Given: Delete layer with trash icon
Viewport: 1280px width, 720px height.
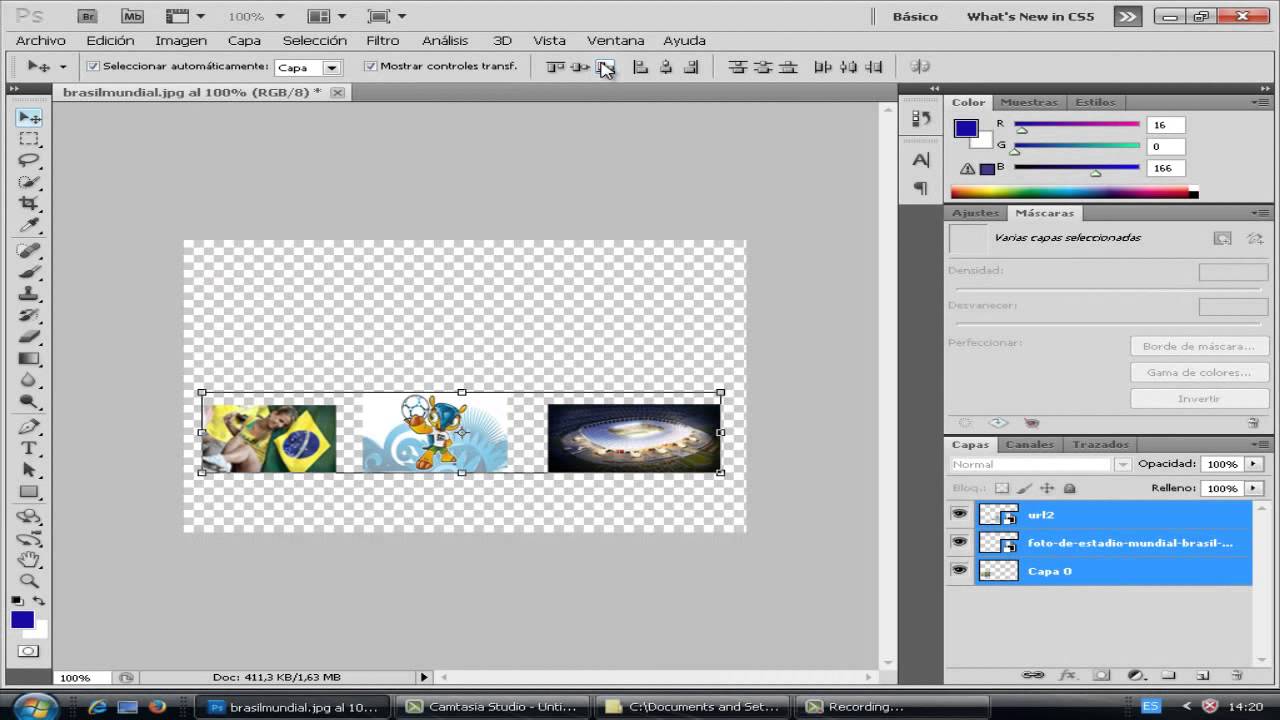Looking at the screenshot, I should (1237, 676).
